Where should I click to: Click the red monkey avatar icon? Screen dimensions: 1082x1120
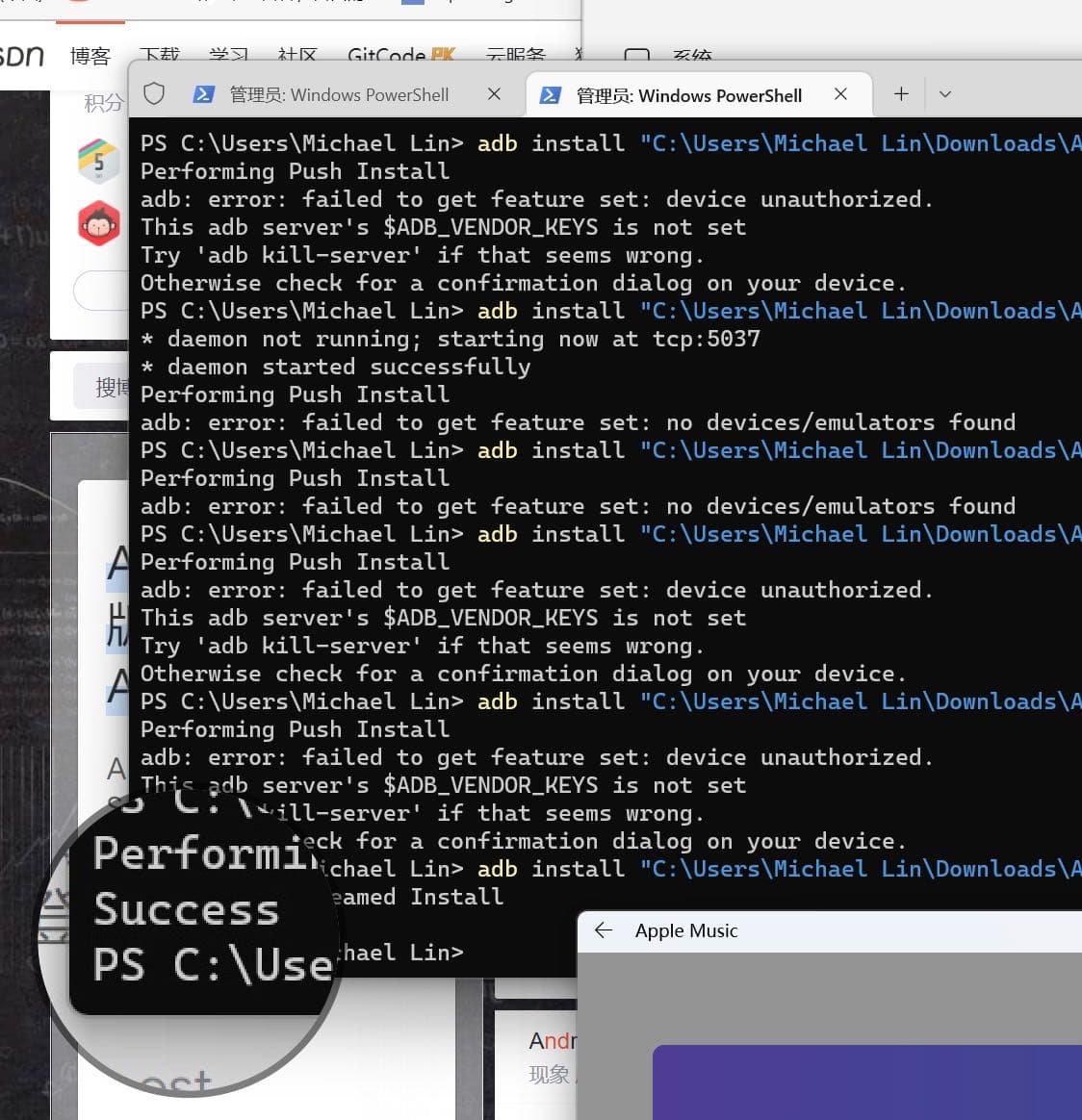coord(98,223)
